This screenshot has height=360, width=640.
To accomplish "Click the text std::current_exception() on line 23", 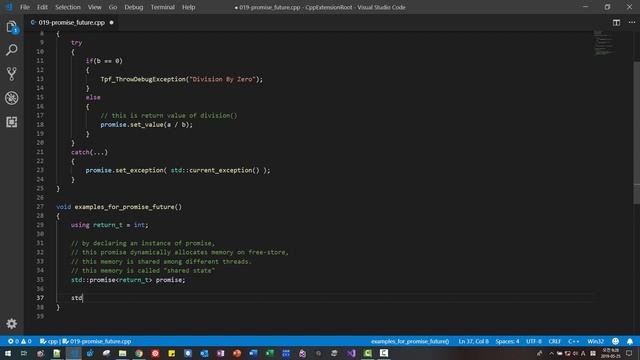I will pos(215,170).
